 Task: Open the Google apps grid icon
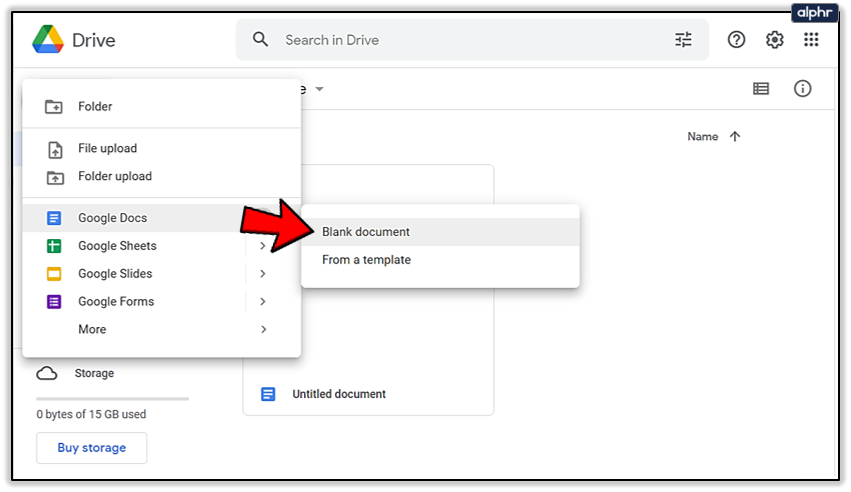[811, 40]
